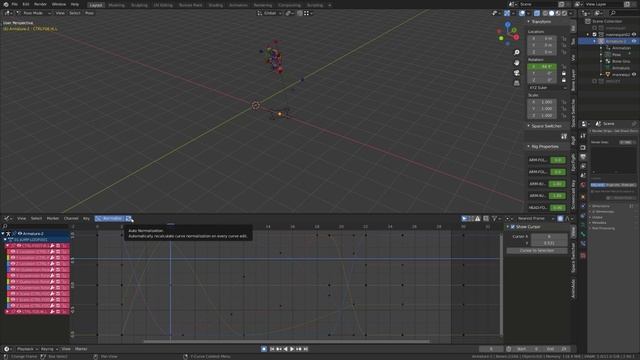
Task: Open the properties editor Tool tab icon
Action: tap(583, 136)
